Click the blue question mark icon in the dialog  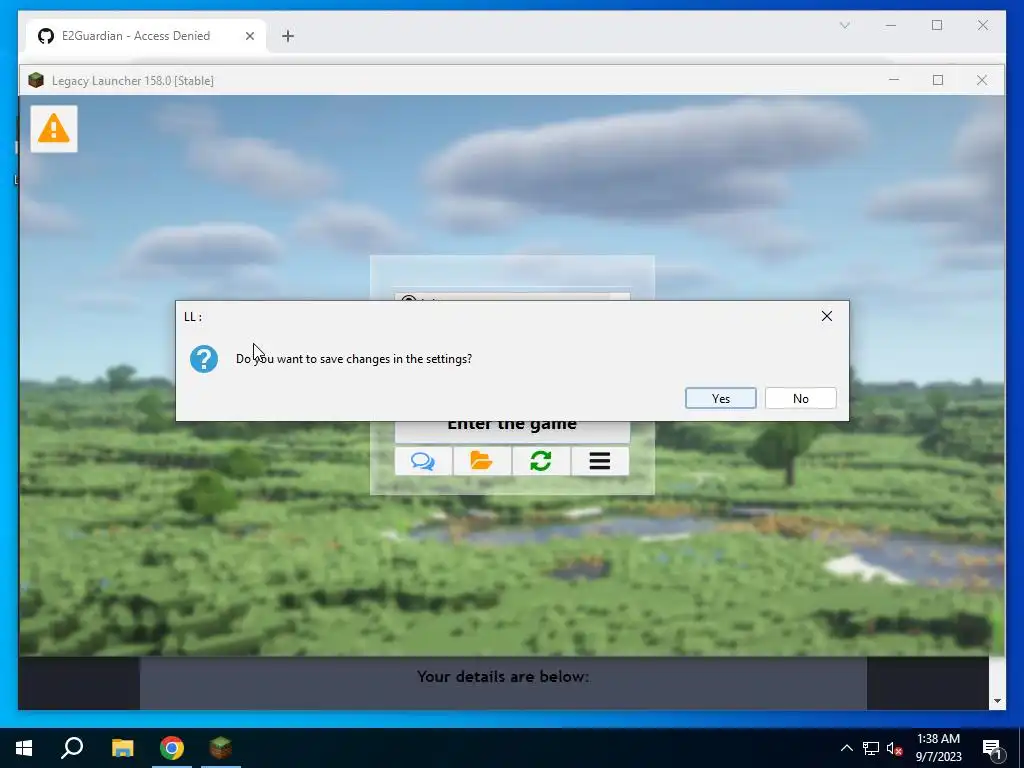[204, 359]
